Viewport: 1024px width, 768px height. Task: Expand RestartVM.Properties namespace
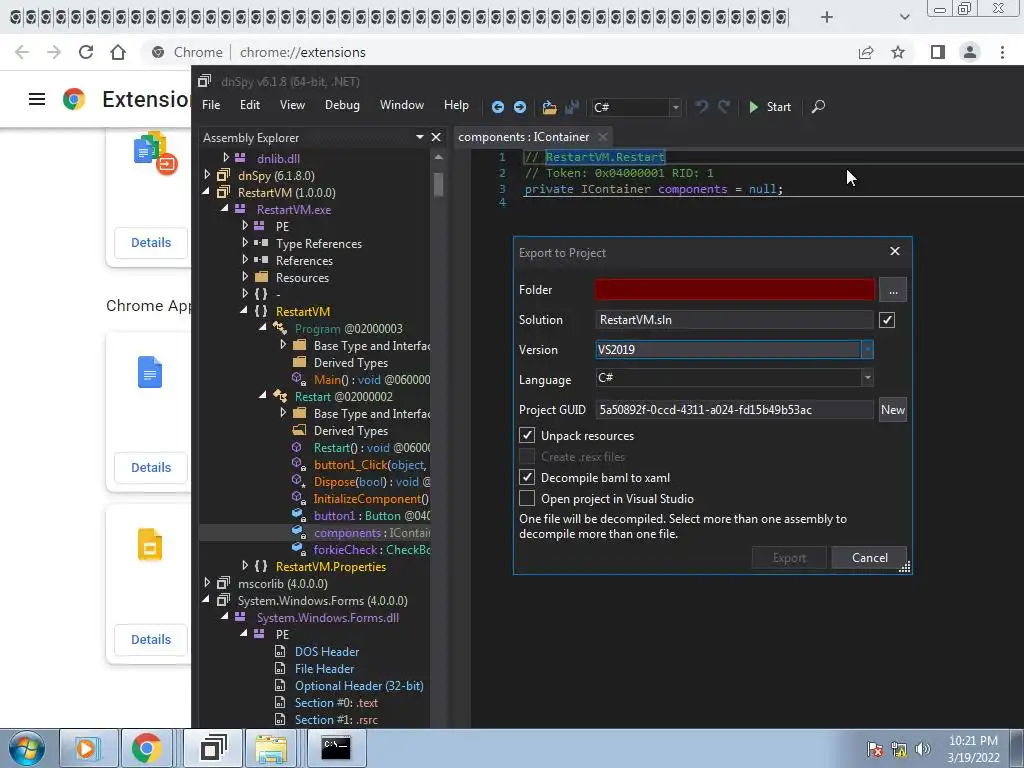246,566
